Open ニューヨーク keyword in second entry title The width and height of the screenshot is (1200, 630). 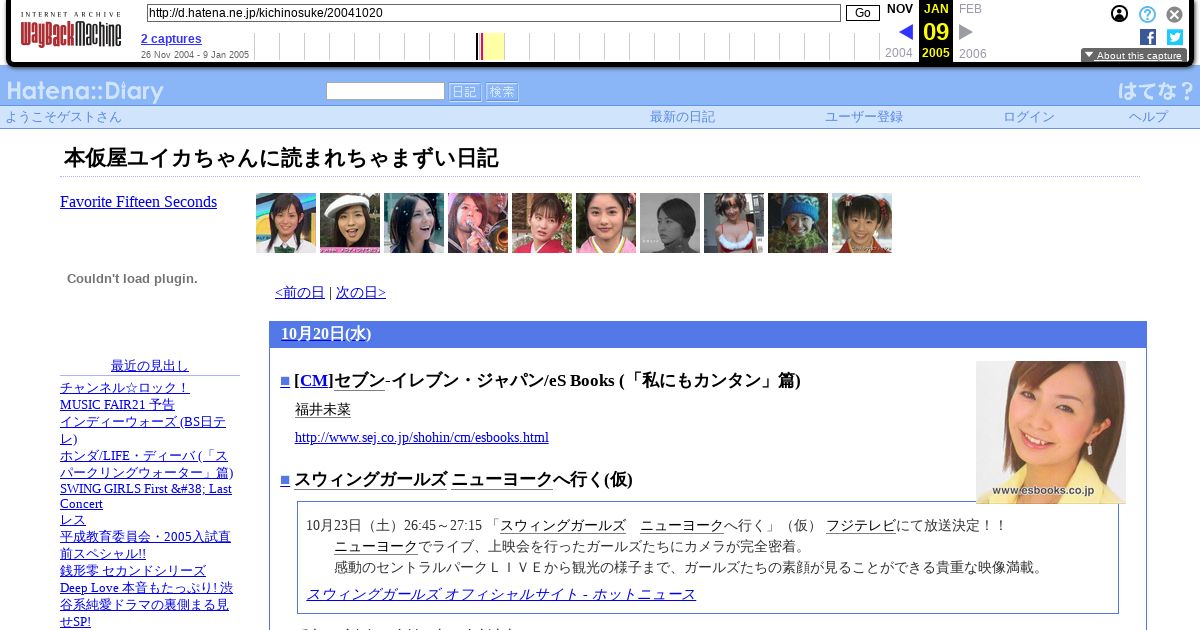[x=502, y=480]
